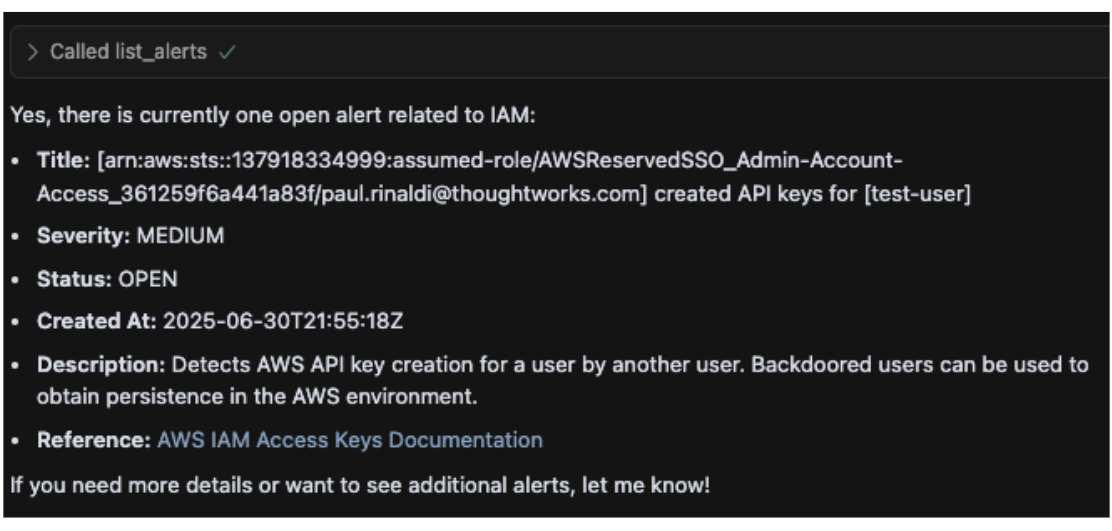Open the AWS IAM Access Keys Documentation link

(350, 440)
